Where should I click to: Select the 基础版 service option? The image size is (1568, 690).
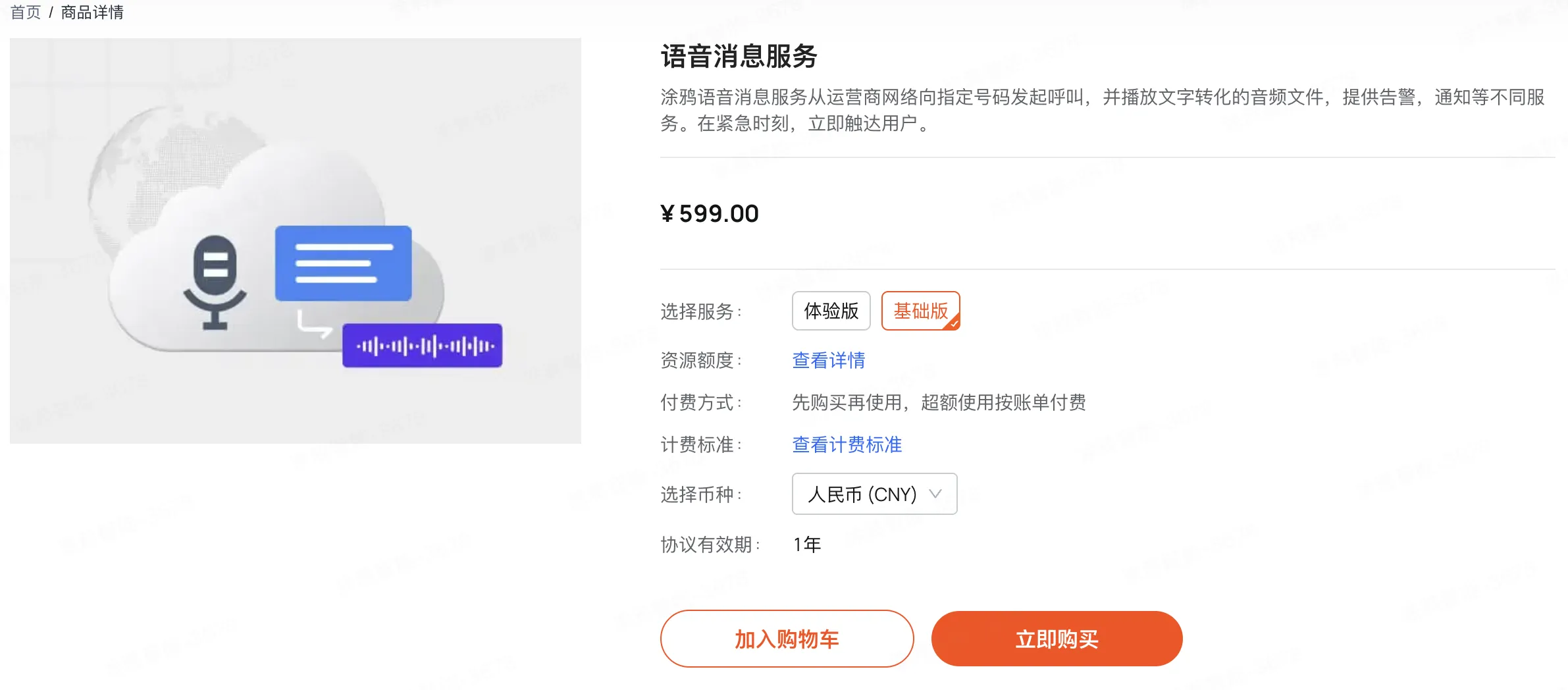coord(920,311)
